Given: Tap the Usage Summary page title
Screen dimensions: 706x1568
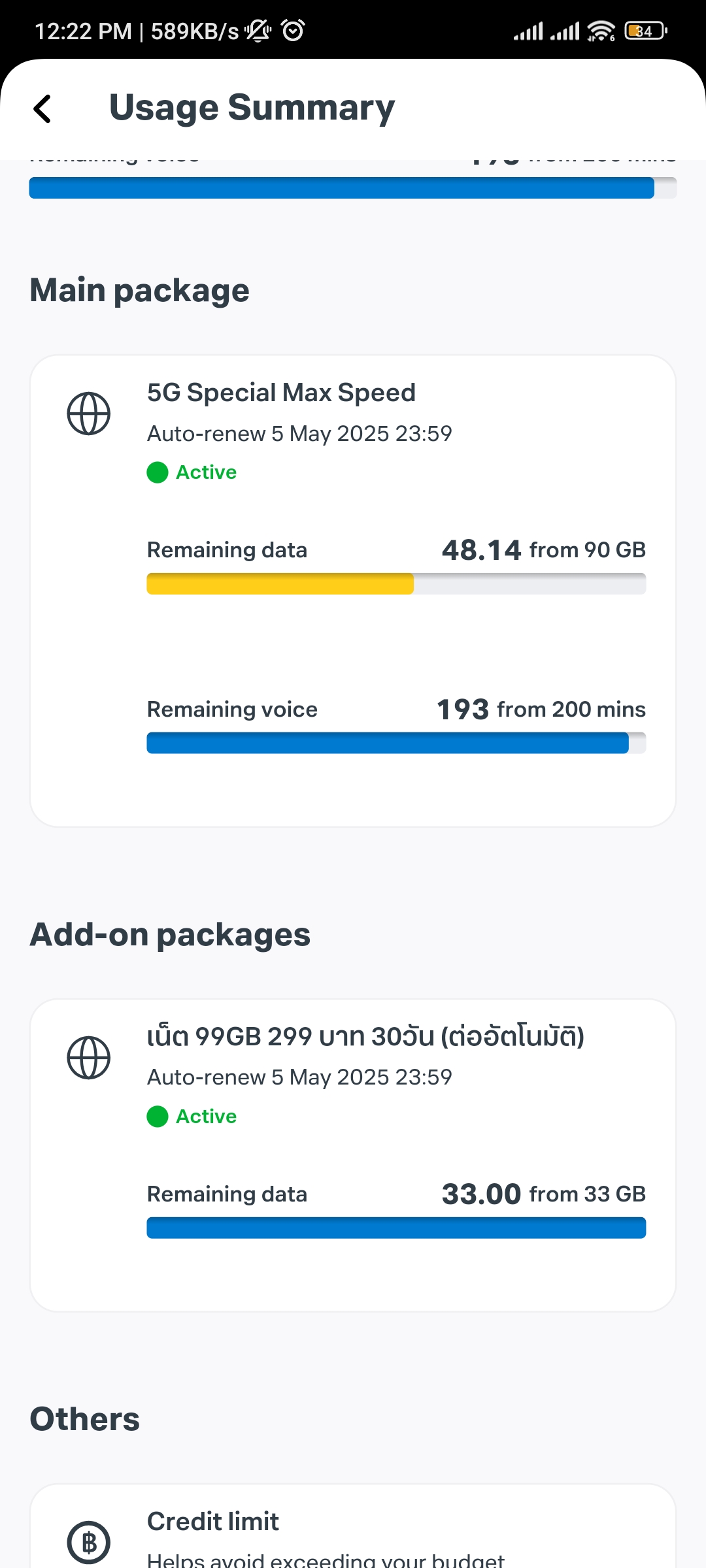Looking at the screenshot, I should tap(252, 108).
